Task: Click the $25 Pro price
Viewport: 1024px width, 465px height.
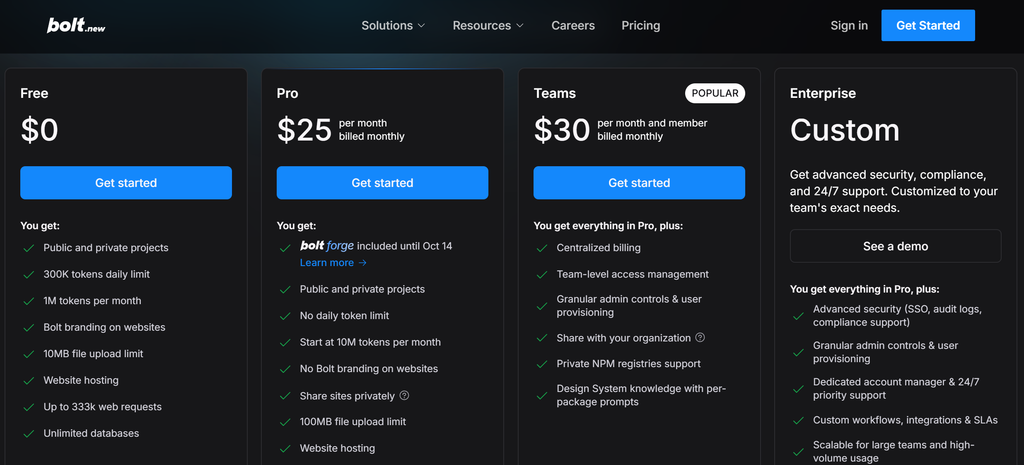Action: point(304,130)
